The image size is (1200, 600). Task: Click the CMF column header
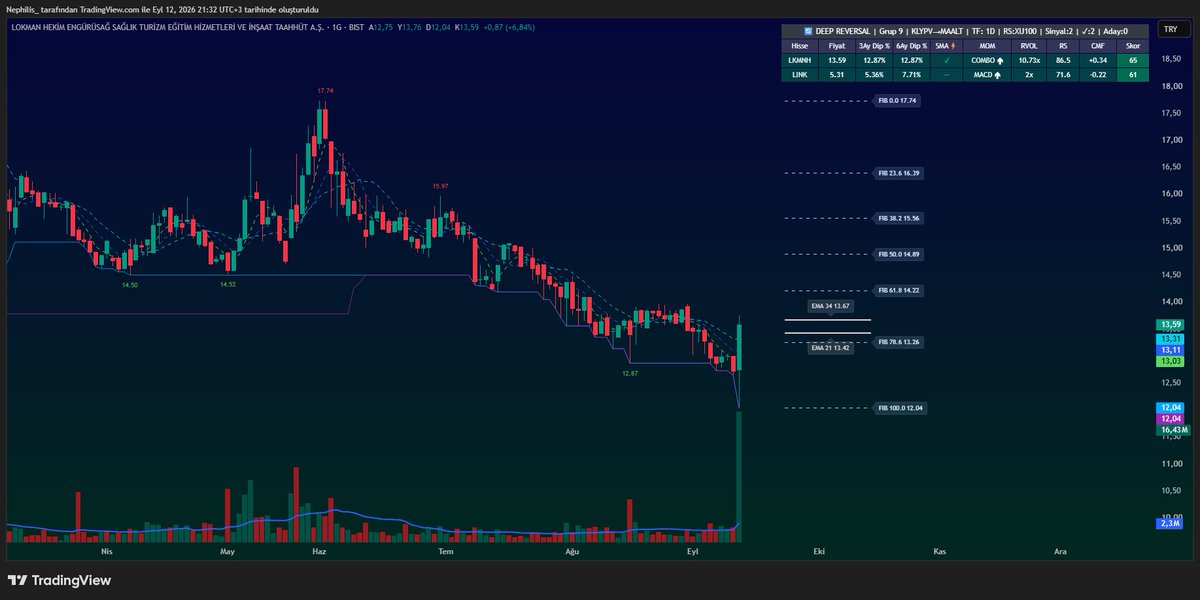(1097, 46)
